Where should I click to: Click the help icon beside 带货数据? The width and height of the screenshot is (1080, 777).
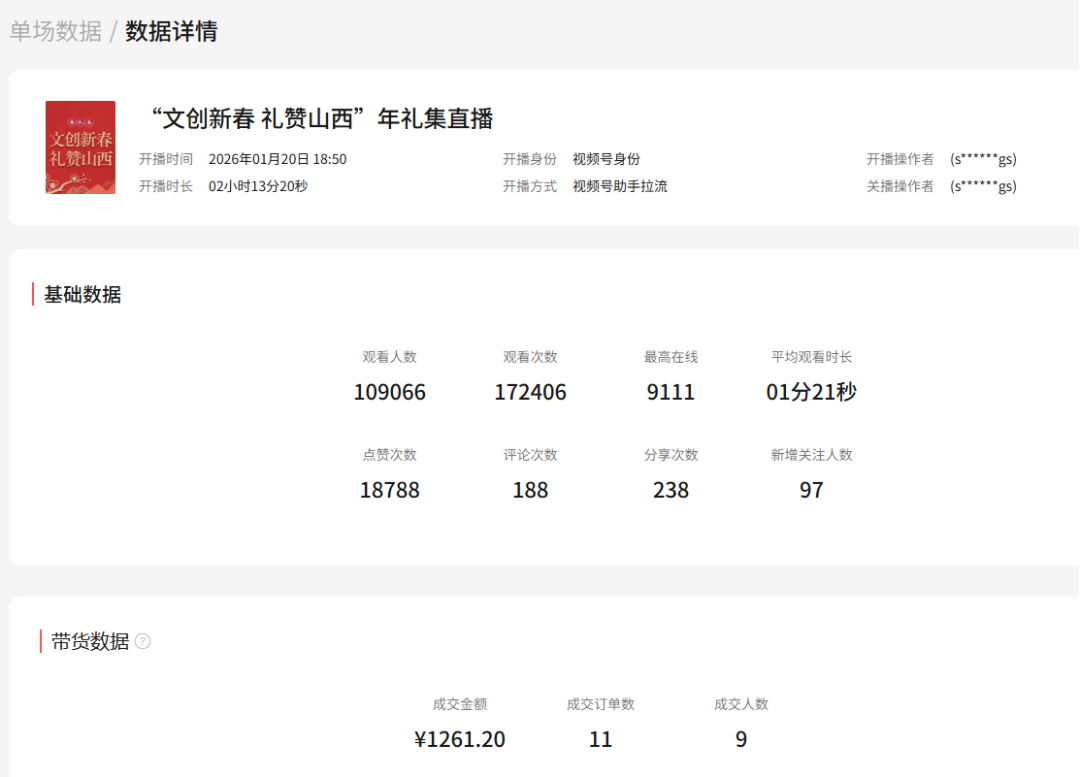143,642
